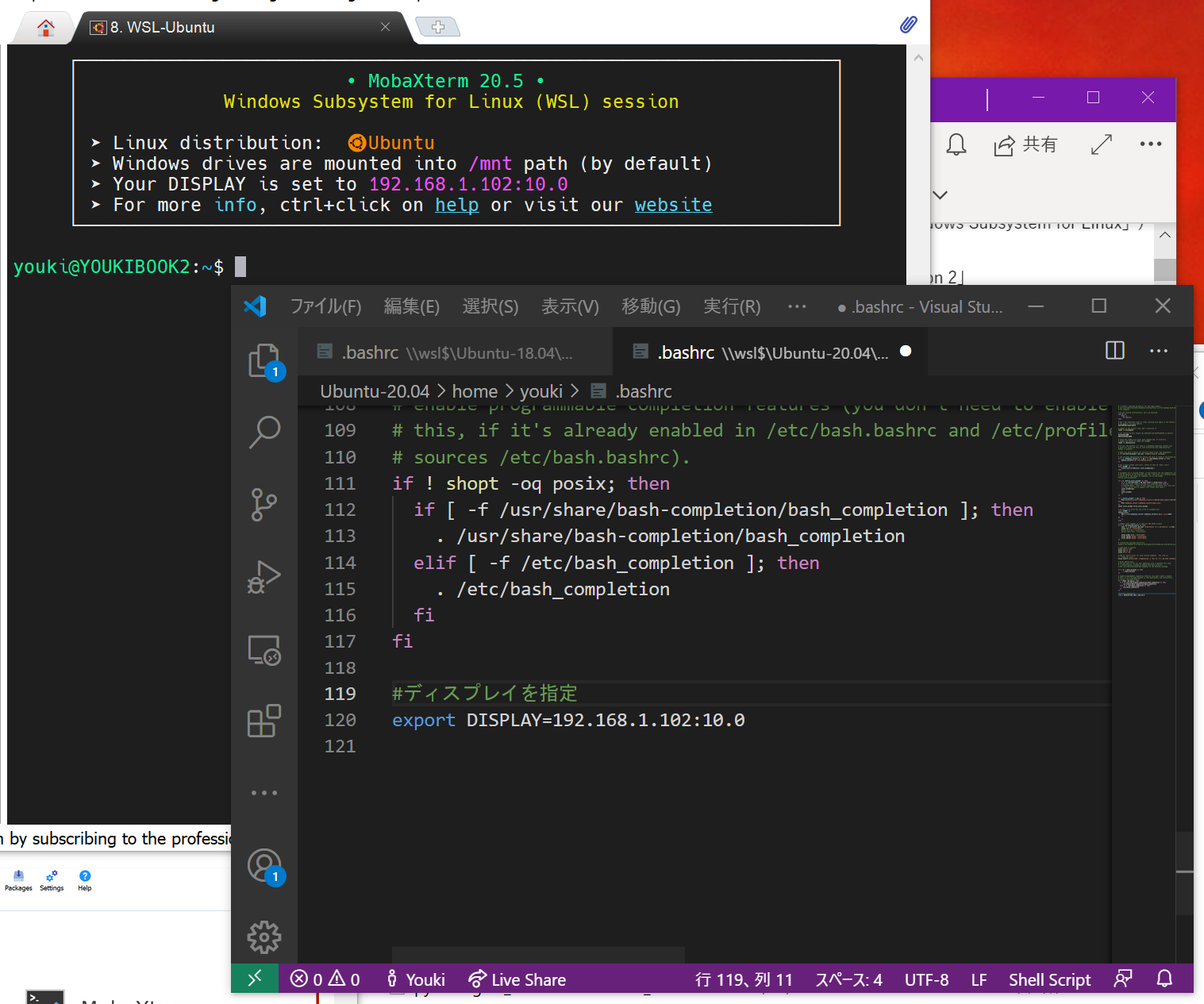Open the Remote Explorer view
This screenshot has height=1004, width=1204.
click(x=264, y=650)
